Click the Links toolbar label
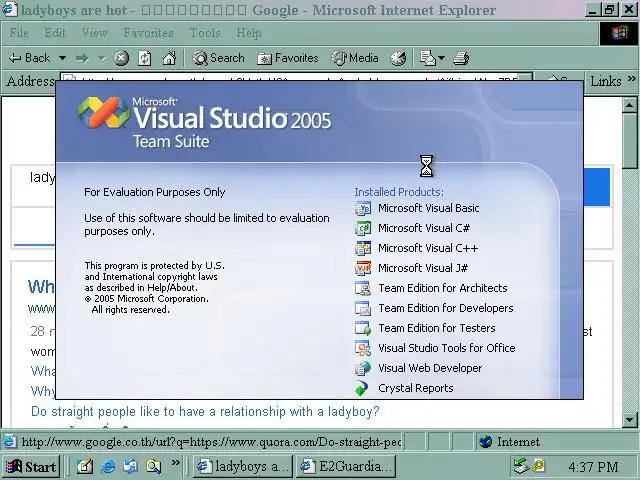Screen dimensions: 640x480 click(606, 81)
